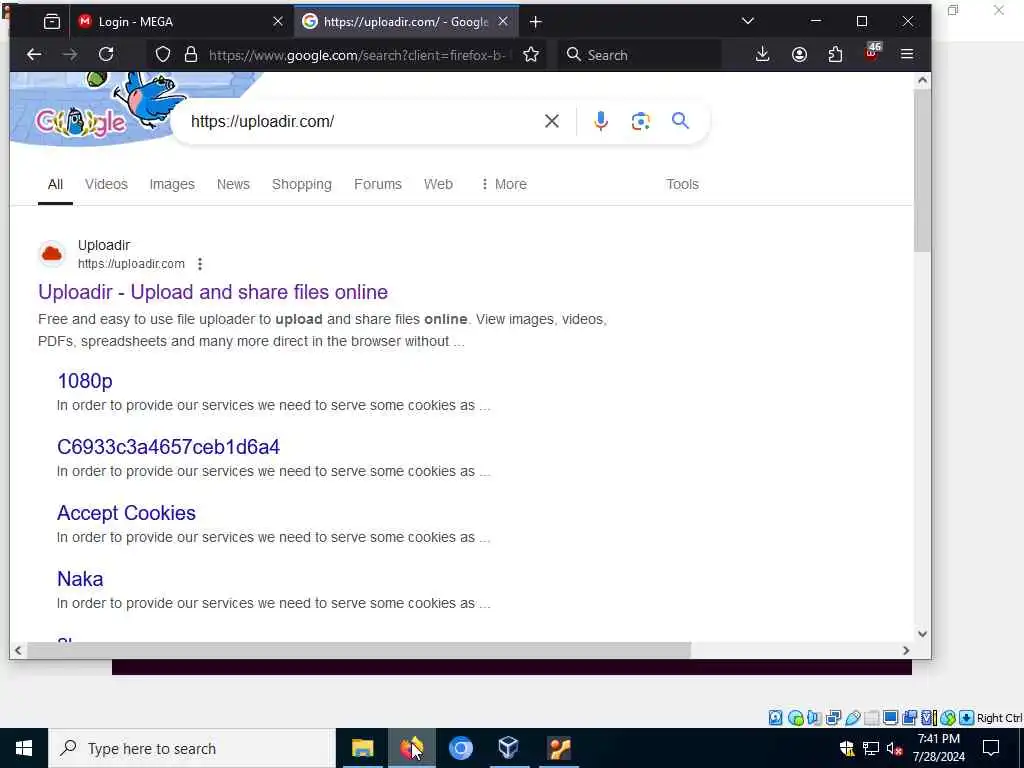Viewport: 1024px width, 768px height.
Task: Close the Login - MEGA tab
Action: click(x=278, y=22)
